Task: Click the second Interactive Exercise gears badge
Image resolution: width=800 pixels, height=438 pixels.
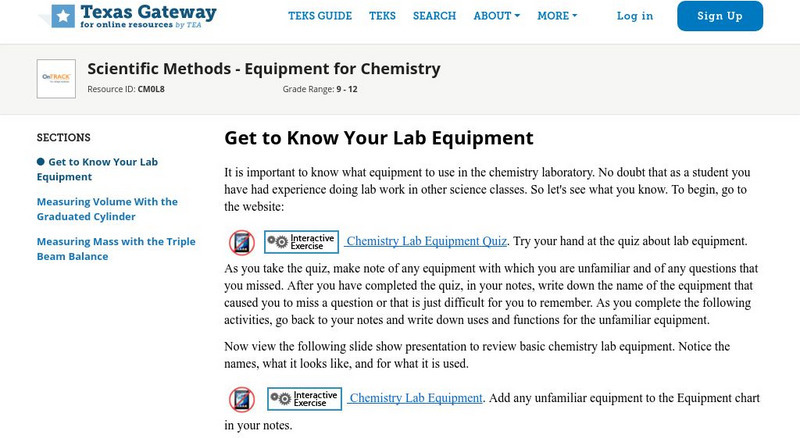Action: 301,398
